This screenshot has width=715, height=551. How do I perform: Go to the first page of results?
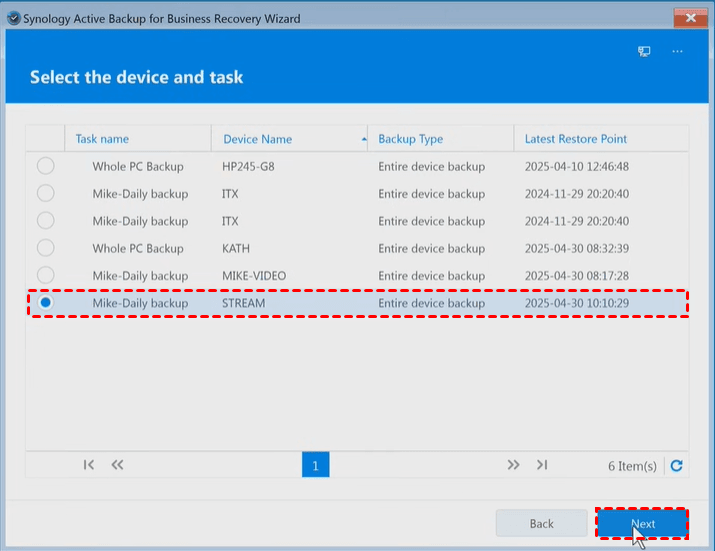point(89,465)
